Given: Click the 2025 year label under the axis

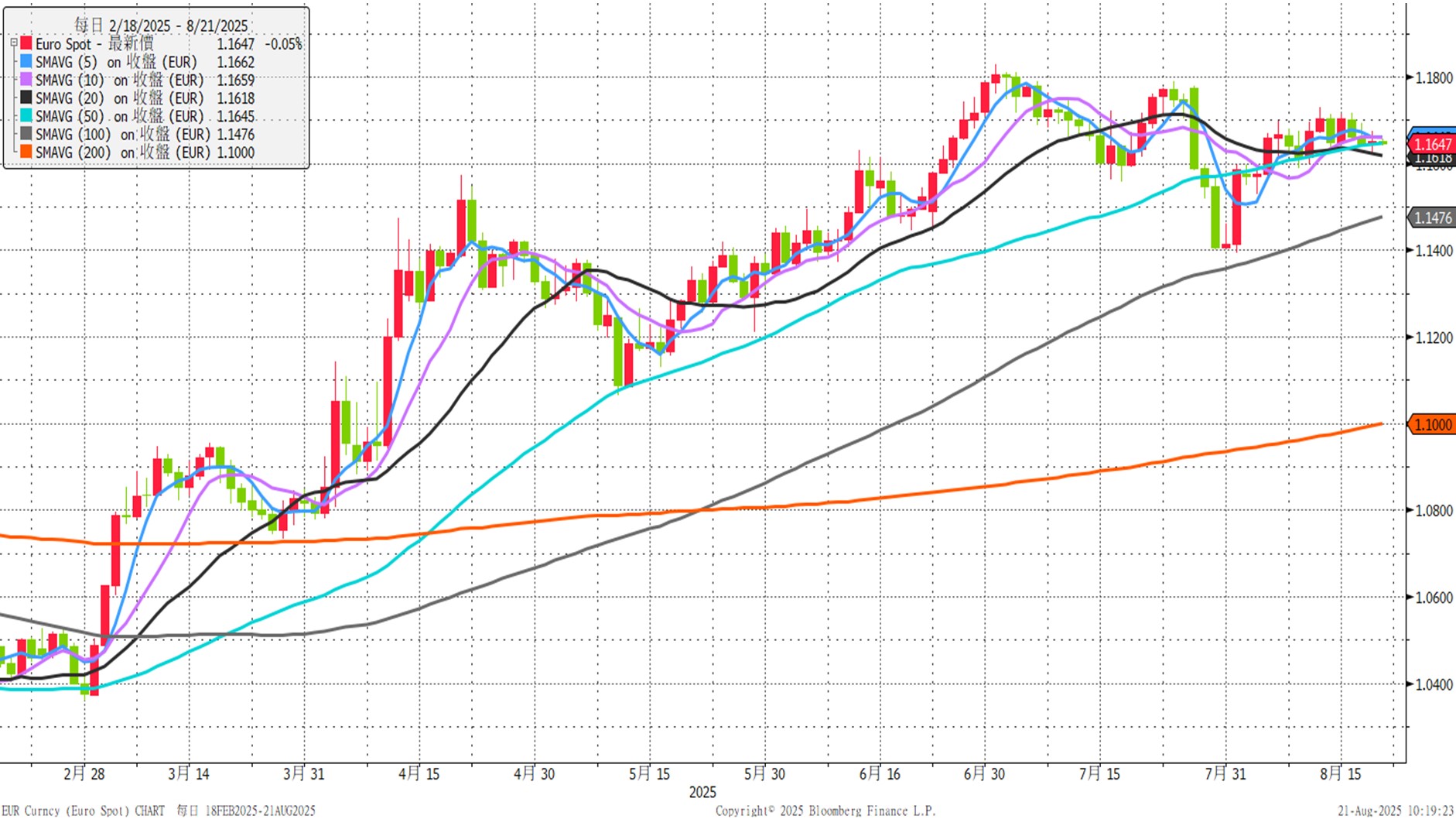Looking at the screenshot, I should [x=702, y=792].
